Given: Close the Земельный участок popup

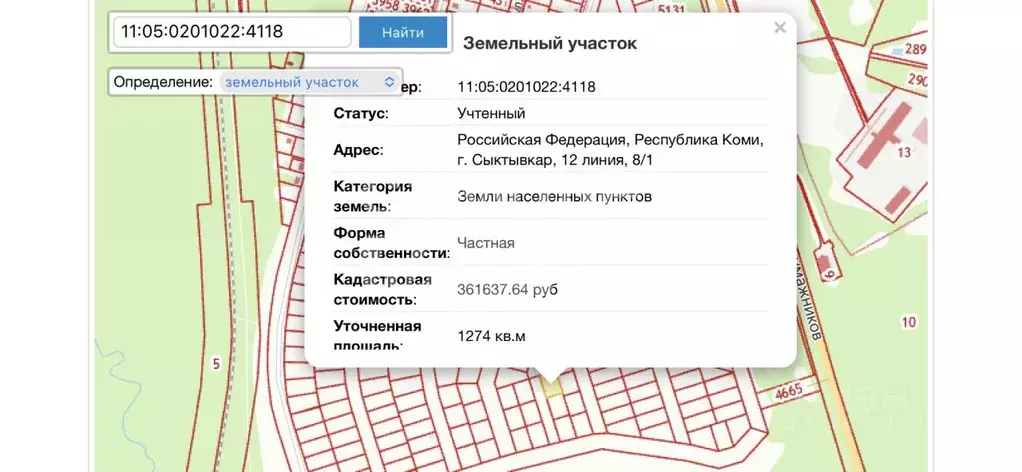Looking at the screenshot, I should tap(780, 27).
